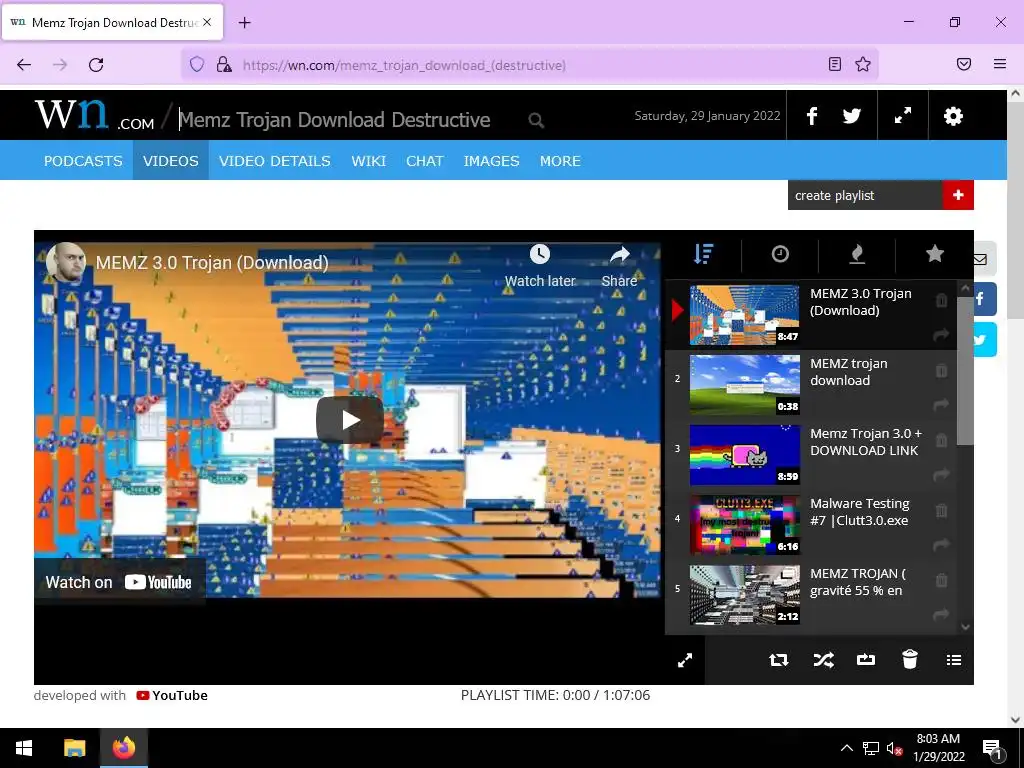Image resolution: width=1024 pixels, height=768 pixels.
Task: Select the popular flame playlist tab
Action: 857,254
